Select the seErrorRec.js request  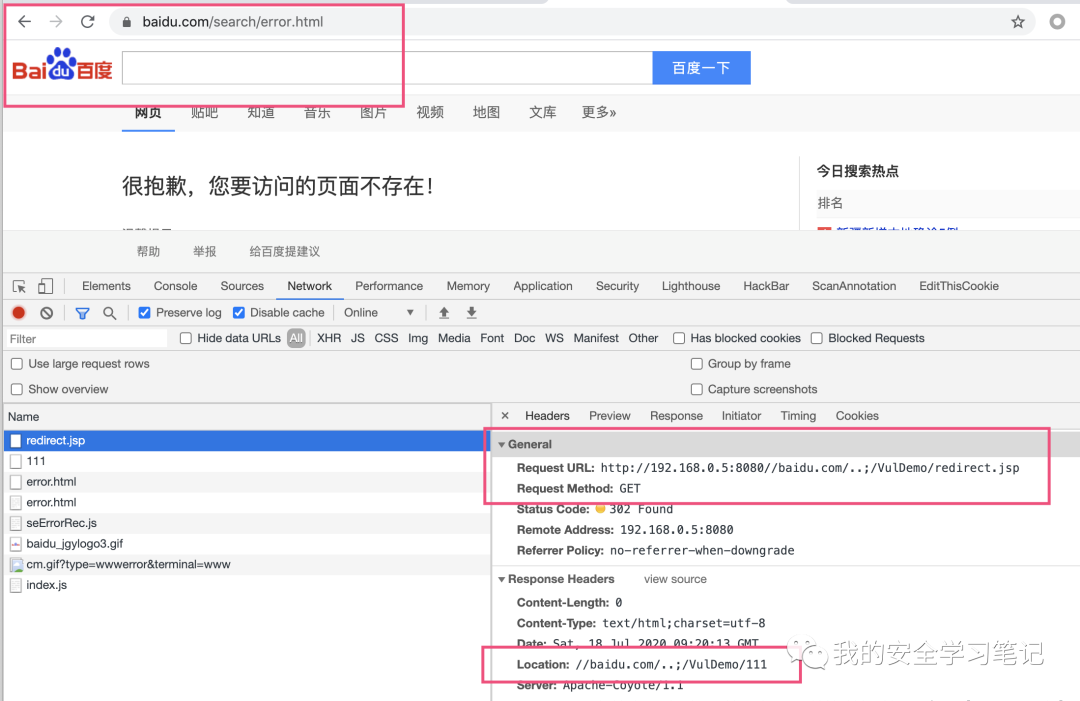coord(247,523)
